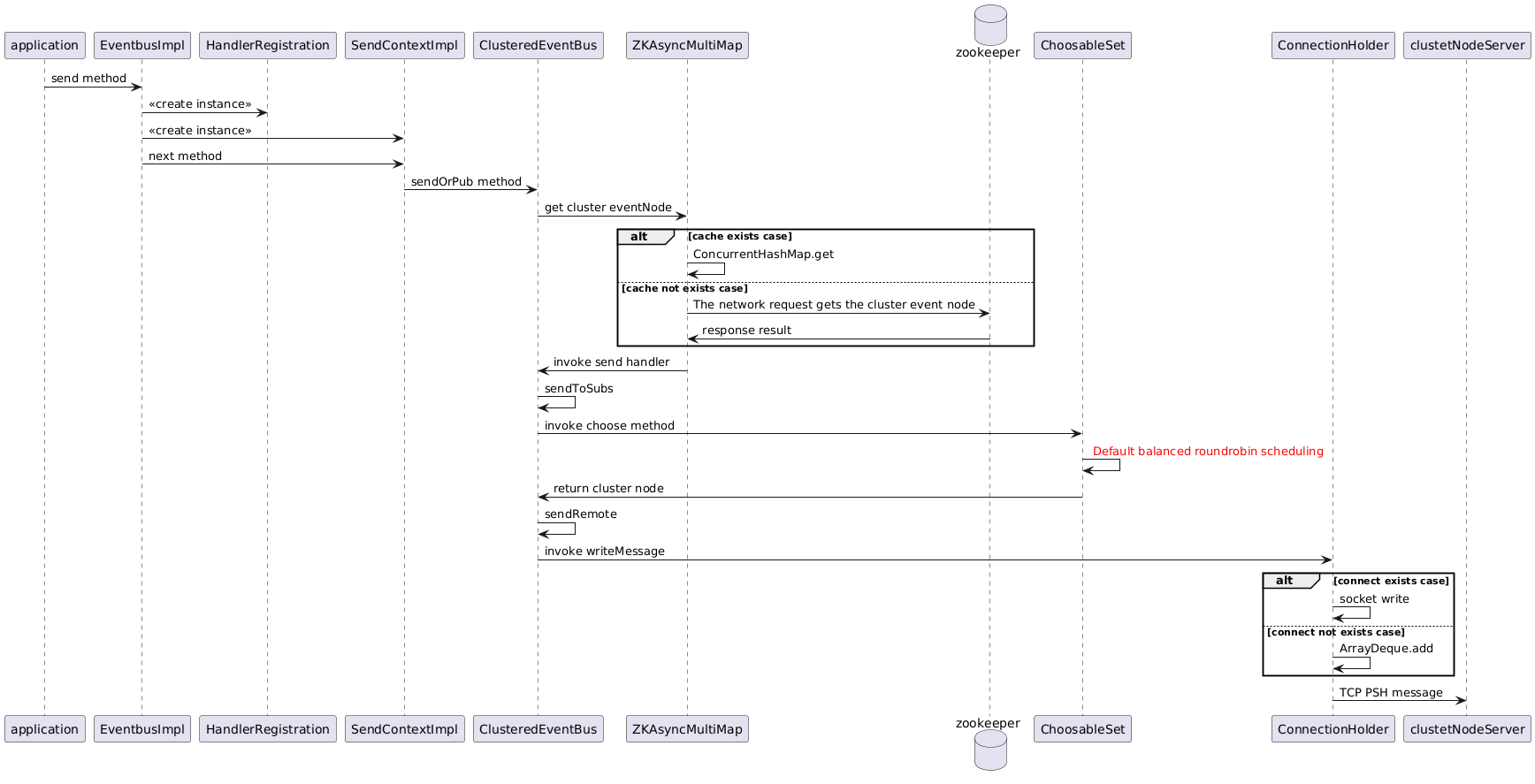The width and height of the screenshot is (1535, 784).
Task: Click the 'TCP PSH message' arrow label
Action: 1390,693
